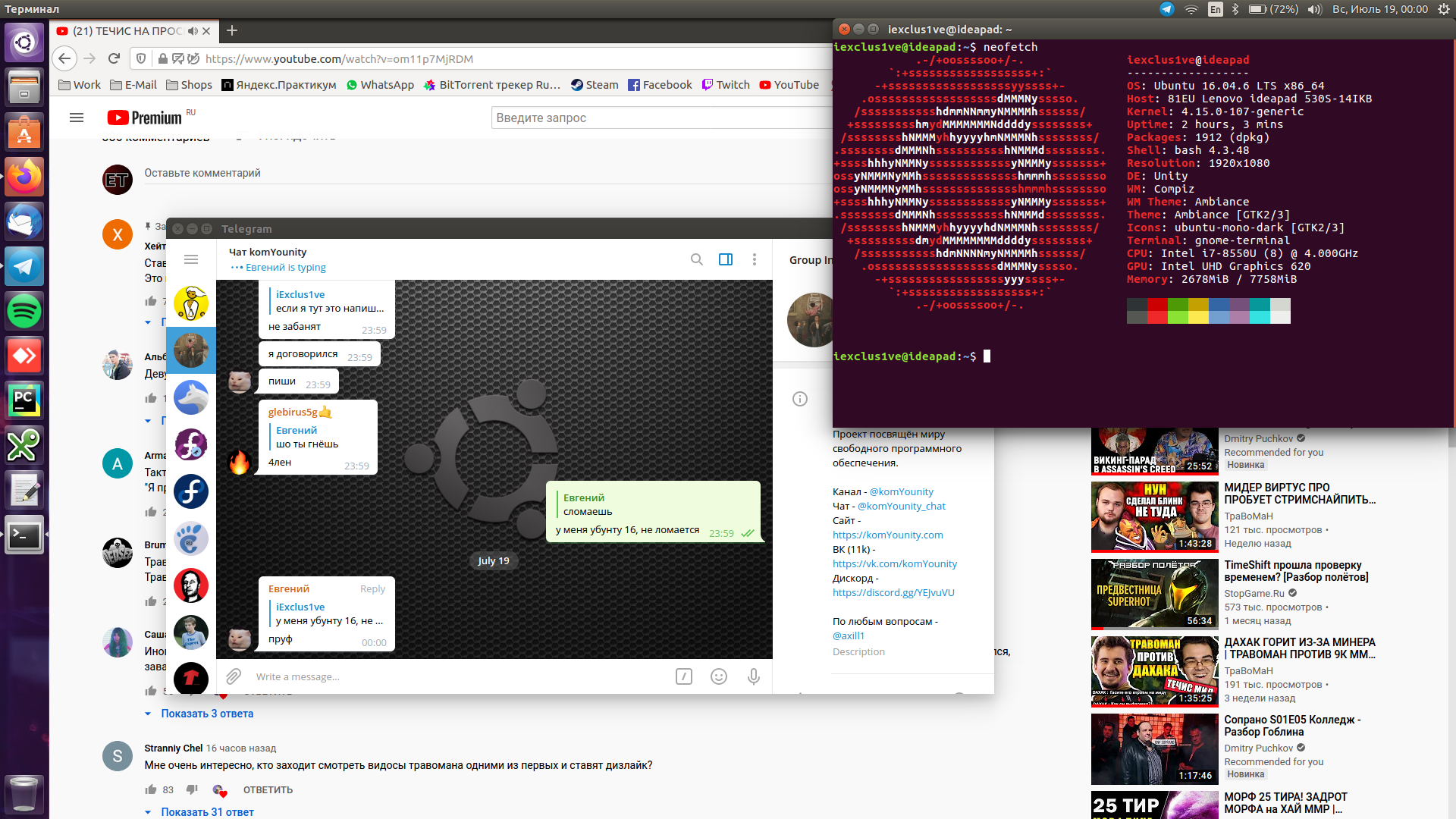Click ОТВЕТИТЬ under Stranniy Chel's comment
1456x819 pixels.
268,790
